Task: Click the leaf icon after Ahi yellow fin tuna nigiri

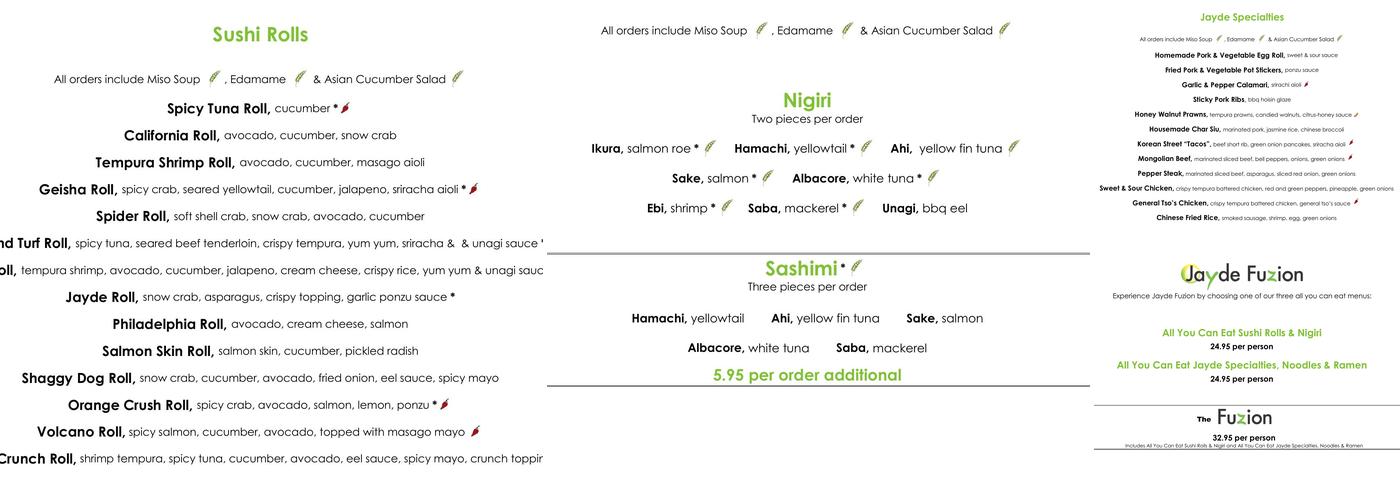Action: pyautogui.click(x=1014, y=148)
